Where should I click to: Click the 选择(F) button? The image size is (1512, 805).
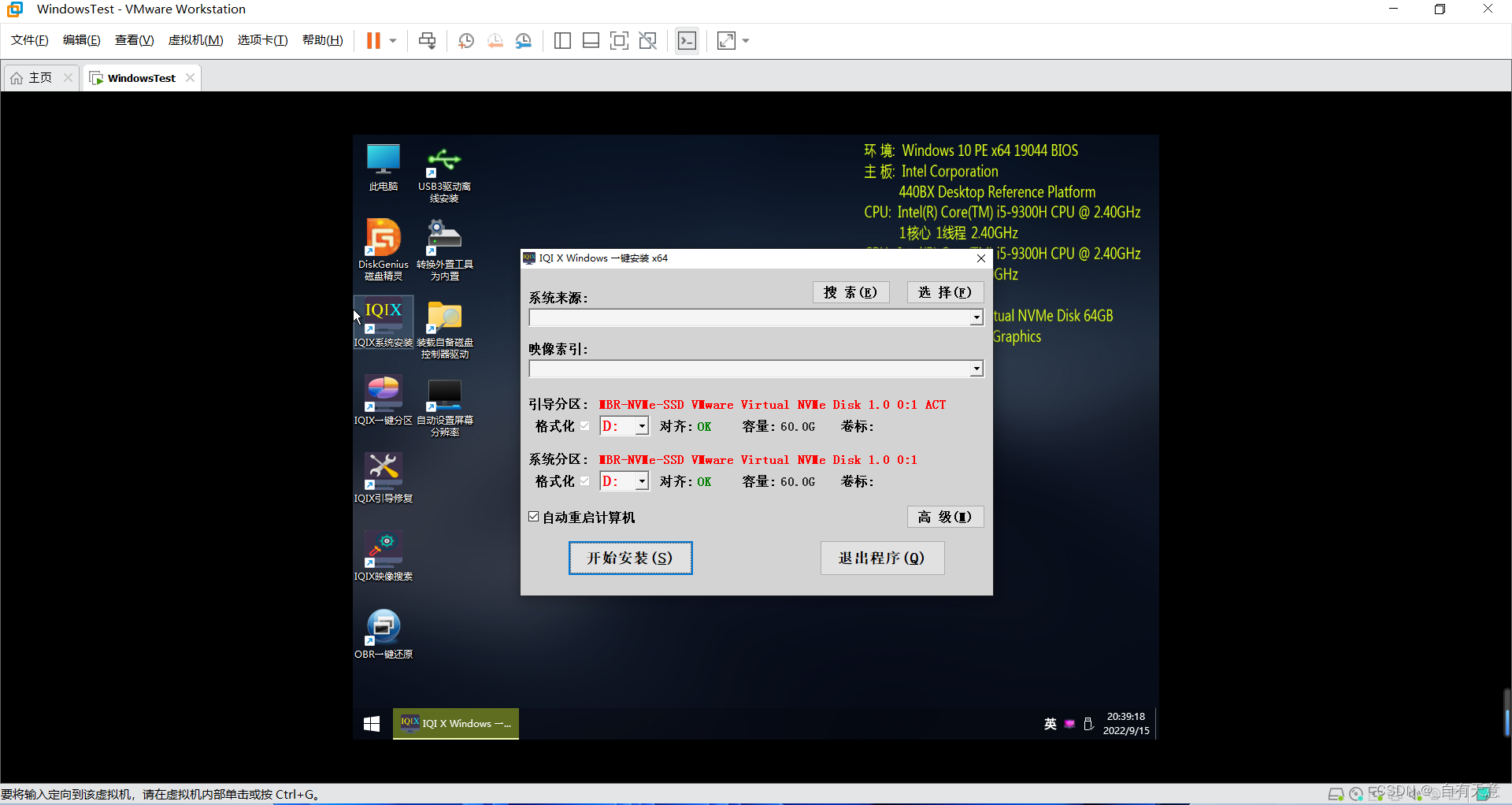(x=945, y=292)
